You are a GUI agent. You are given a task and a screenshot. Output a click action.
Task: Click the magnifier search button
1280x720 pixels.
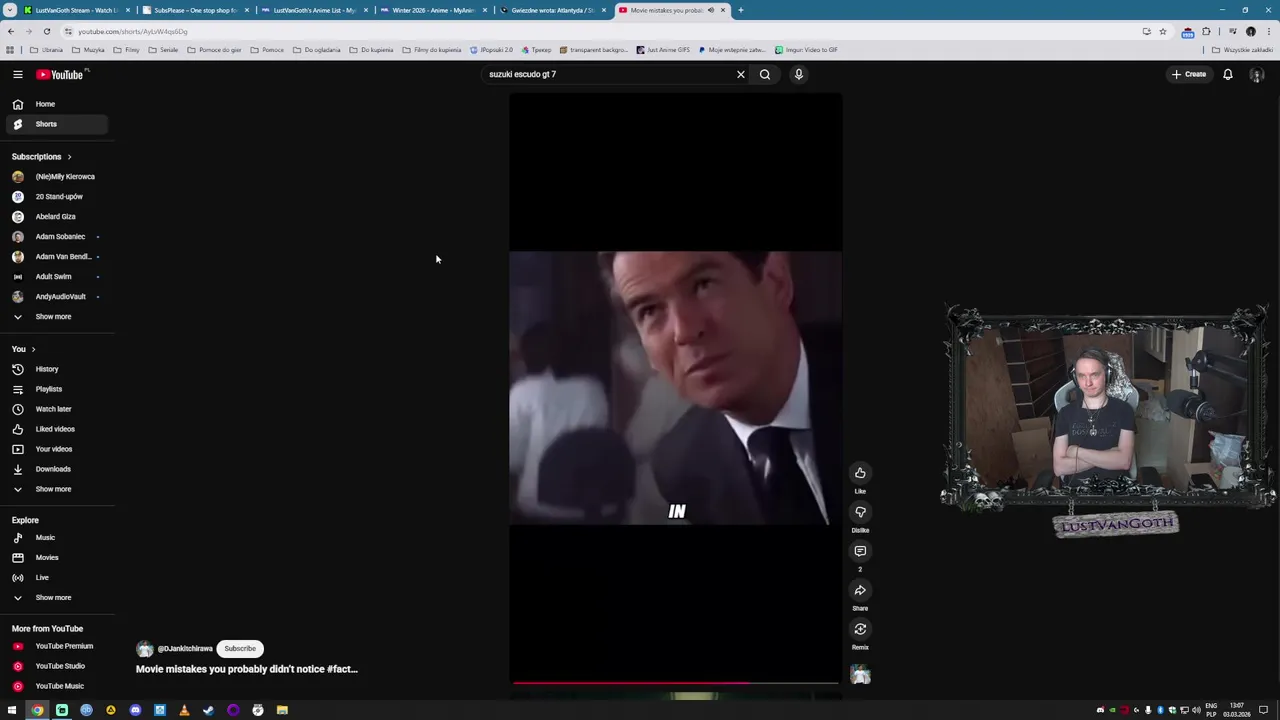pyautogui.click(x=765, y=74)
